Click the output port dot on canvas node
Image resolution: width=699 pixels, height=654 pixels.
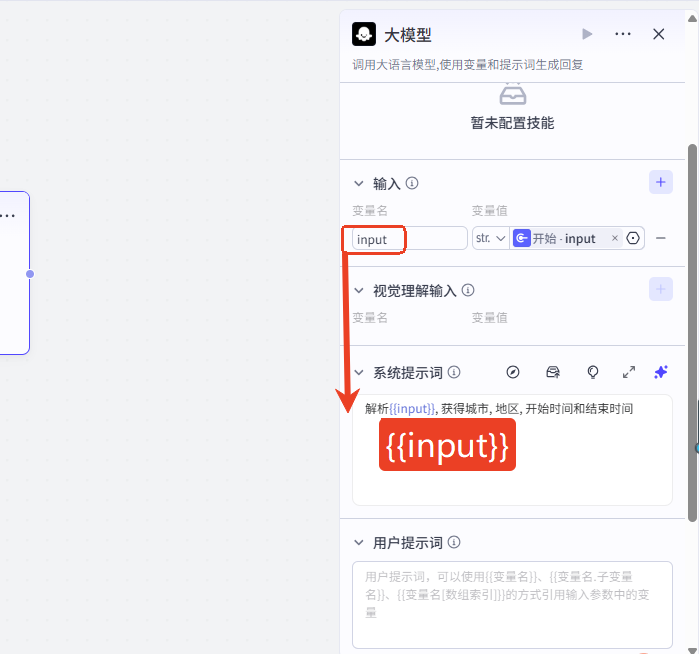(30, 274)
